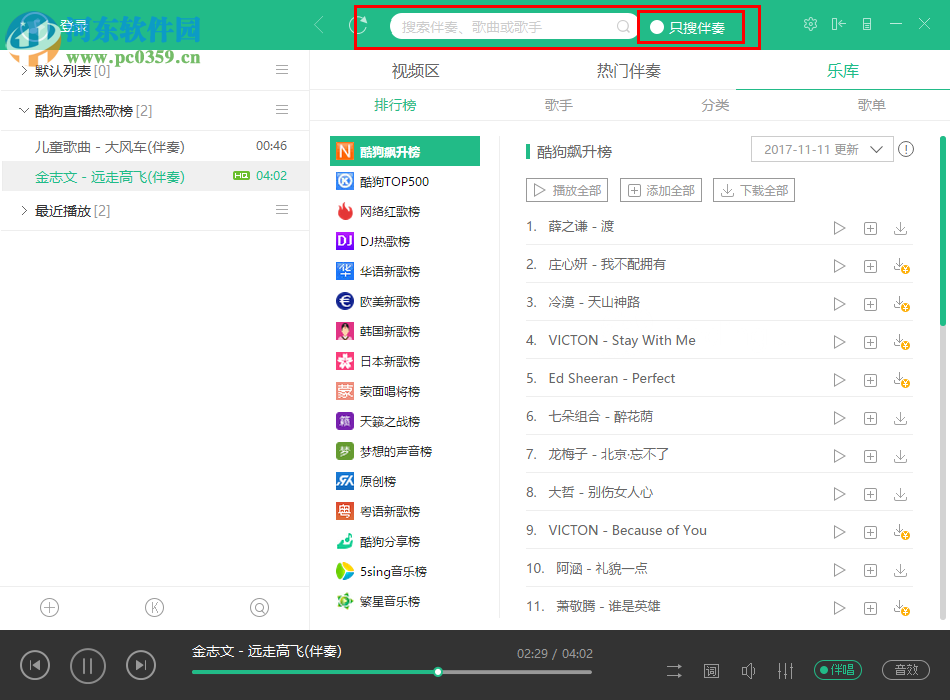Image resolution: width=950 pixels, height=700 pixels.
Task: Expand the 最近播放 list
Action: pos(24,211)
